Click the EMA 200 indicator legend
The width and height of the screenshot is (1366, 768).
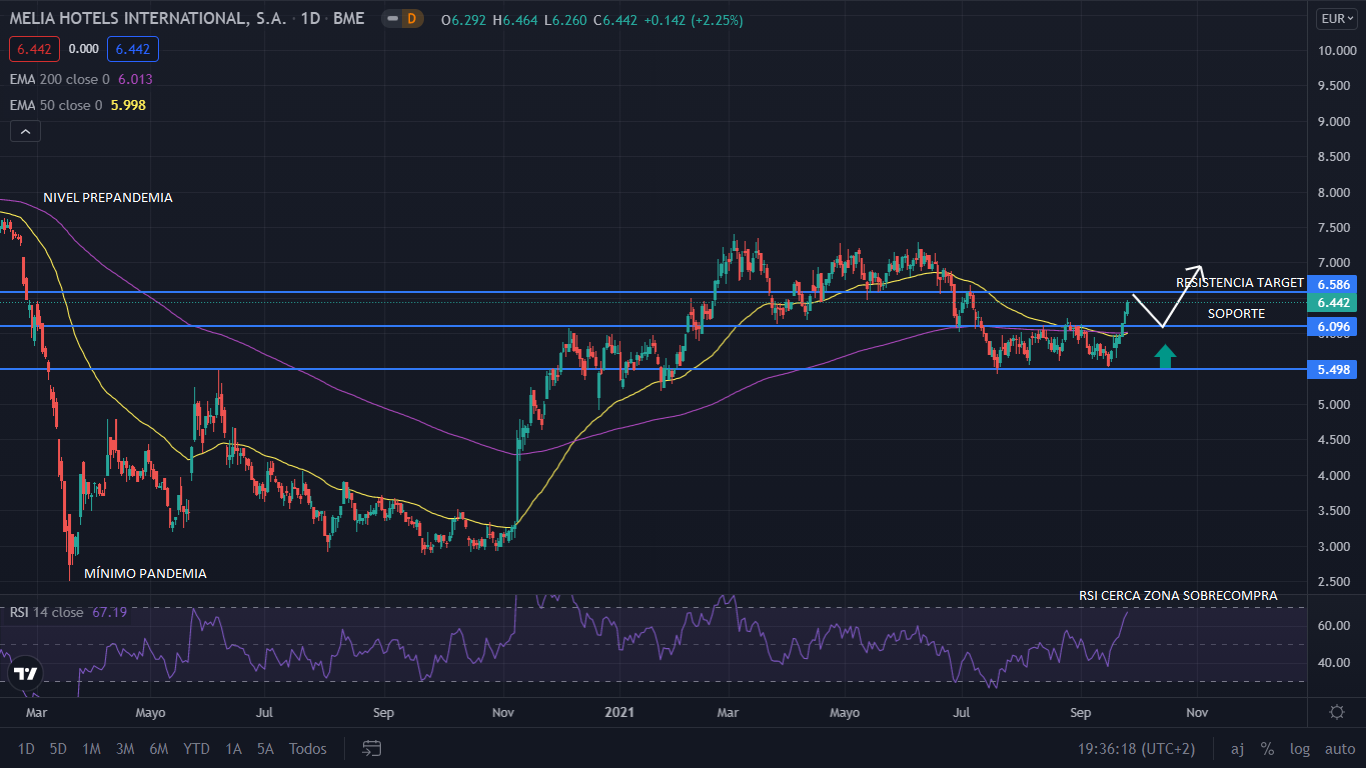80,79
